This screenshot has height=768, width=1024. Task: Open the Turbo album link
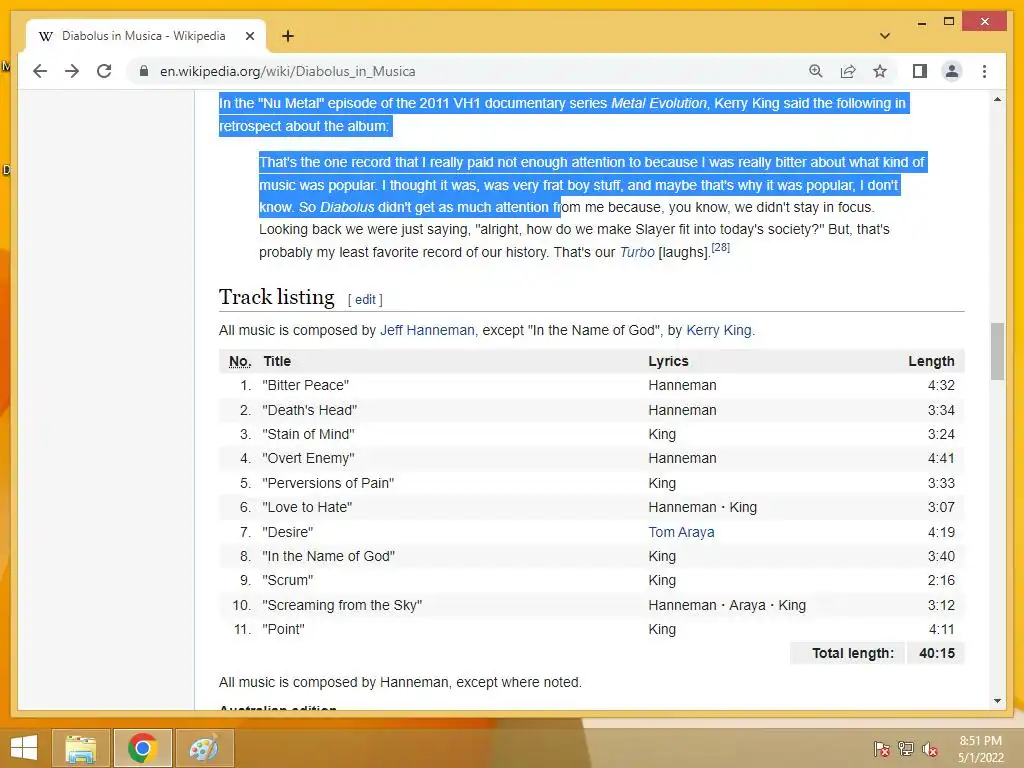point(637,252)
